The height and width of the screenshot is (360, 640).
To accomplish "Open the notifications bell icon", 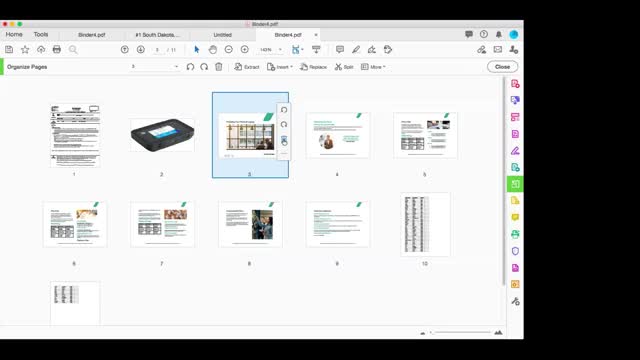I will point(499,35).
